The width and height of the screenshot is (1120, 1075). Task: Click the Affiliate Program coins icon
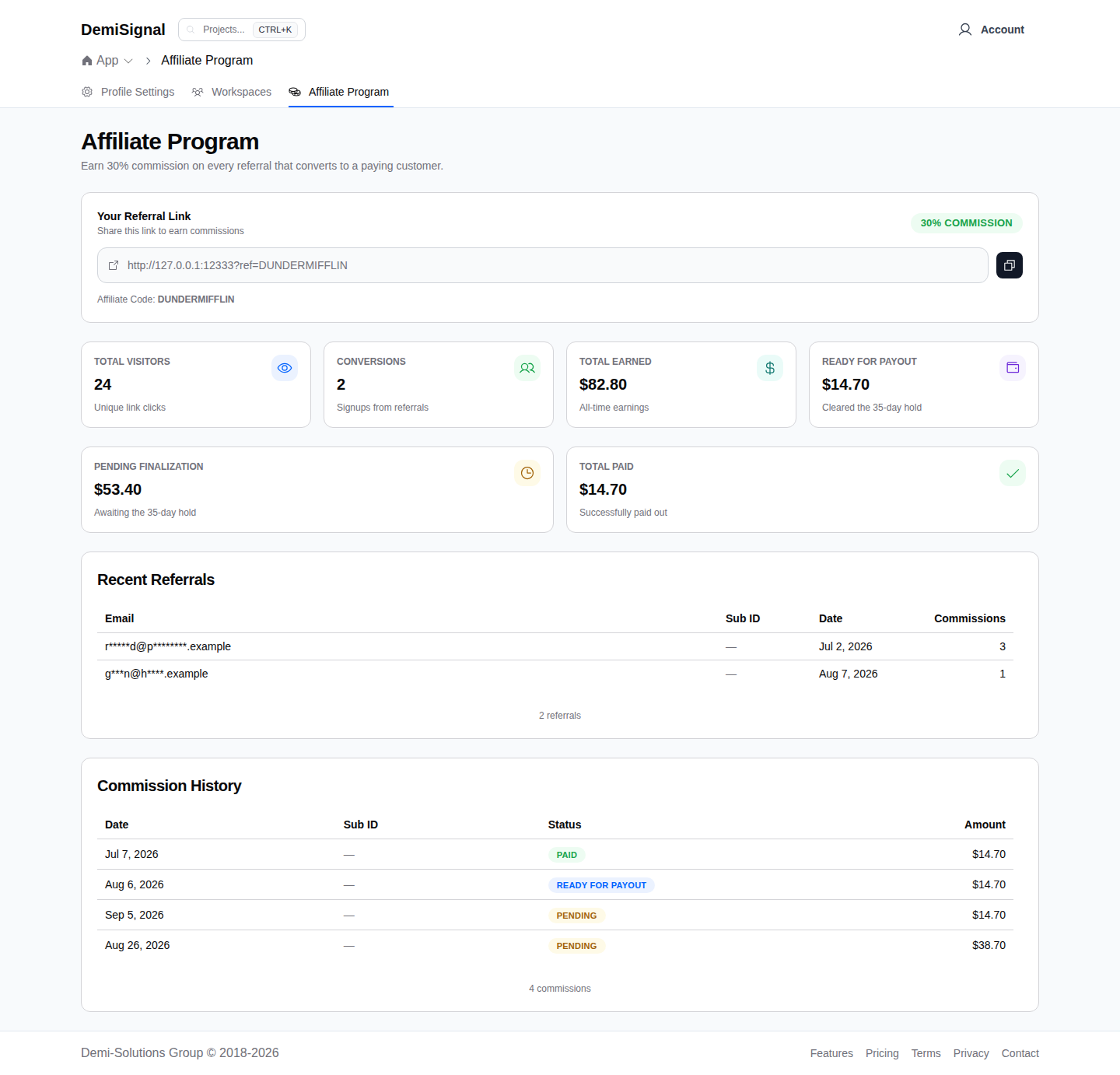pos(295,92)
